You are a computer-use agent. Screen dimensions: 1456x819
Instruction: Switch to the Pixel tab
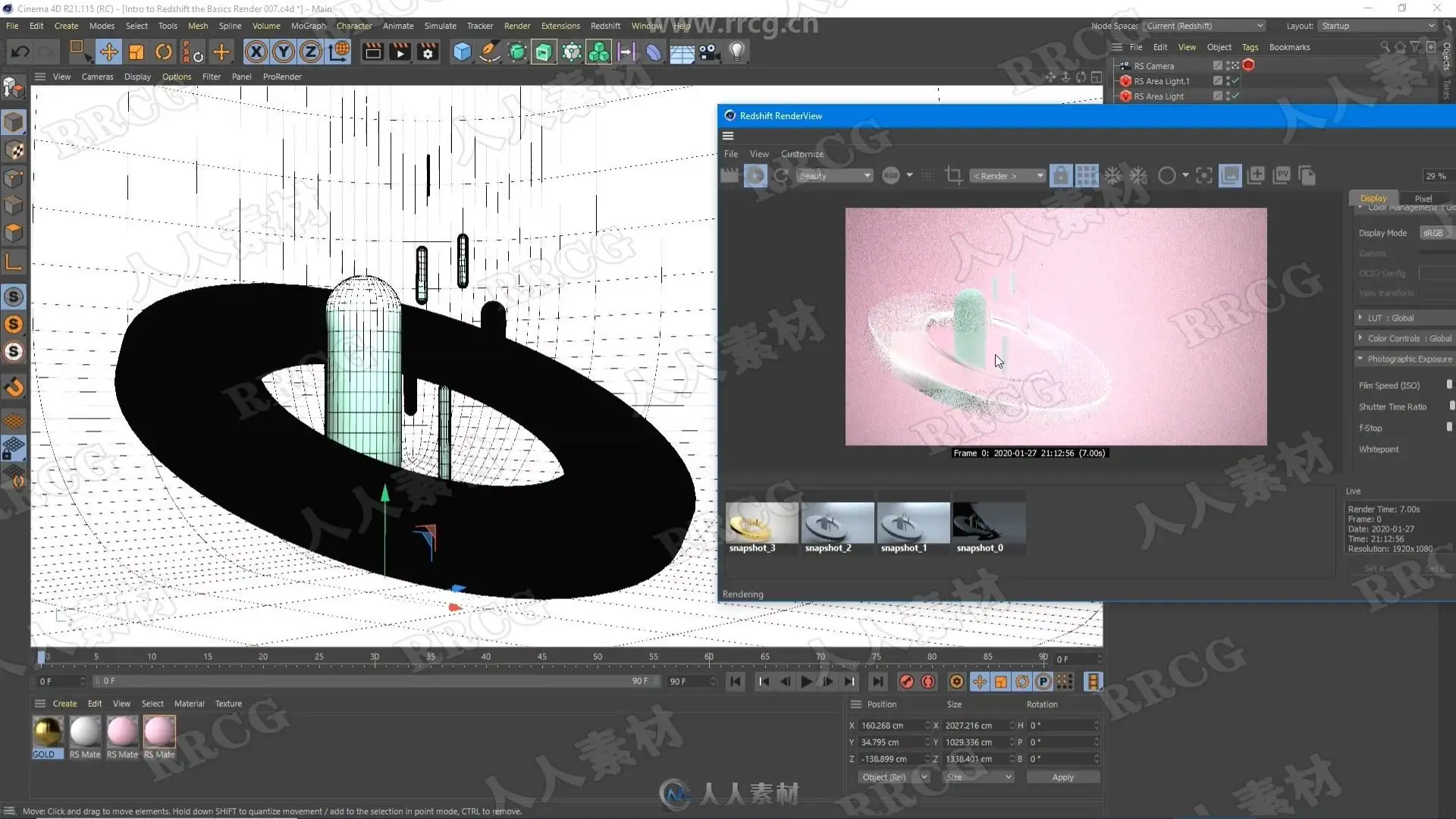coord(1423,198)
